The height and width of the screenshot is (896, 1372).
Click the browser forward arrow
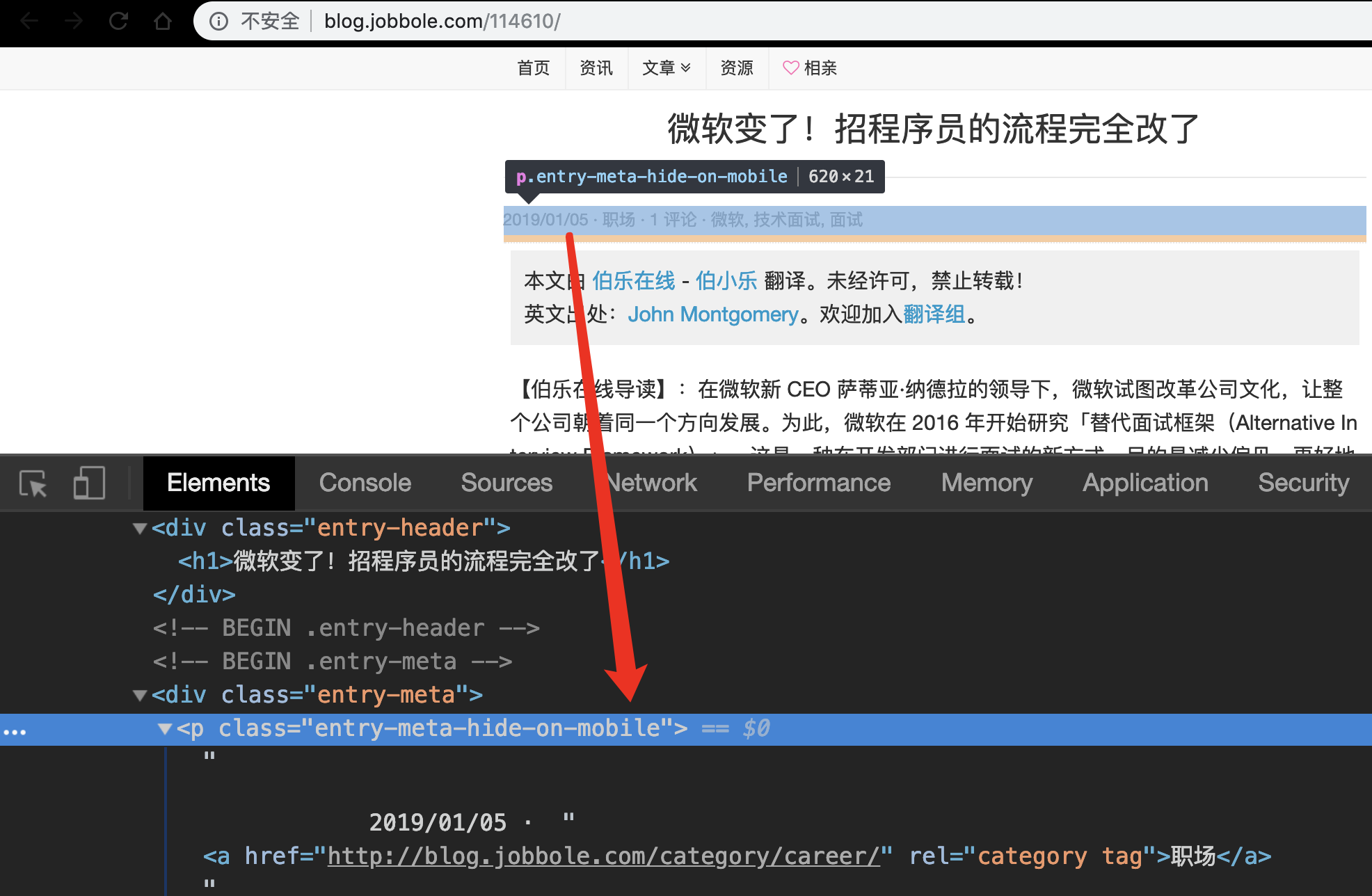click(x=73, y=21)
